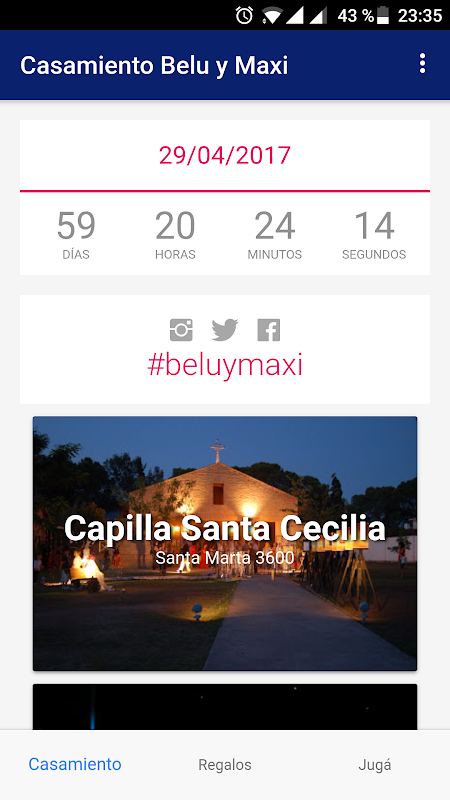Switch to the Regalos tab
The height and width of the screenshot is (800, 450).
[225, 765]
